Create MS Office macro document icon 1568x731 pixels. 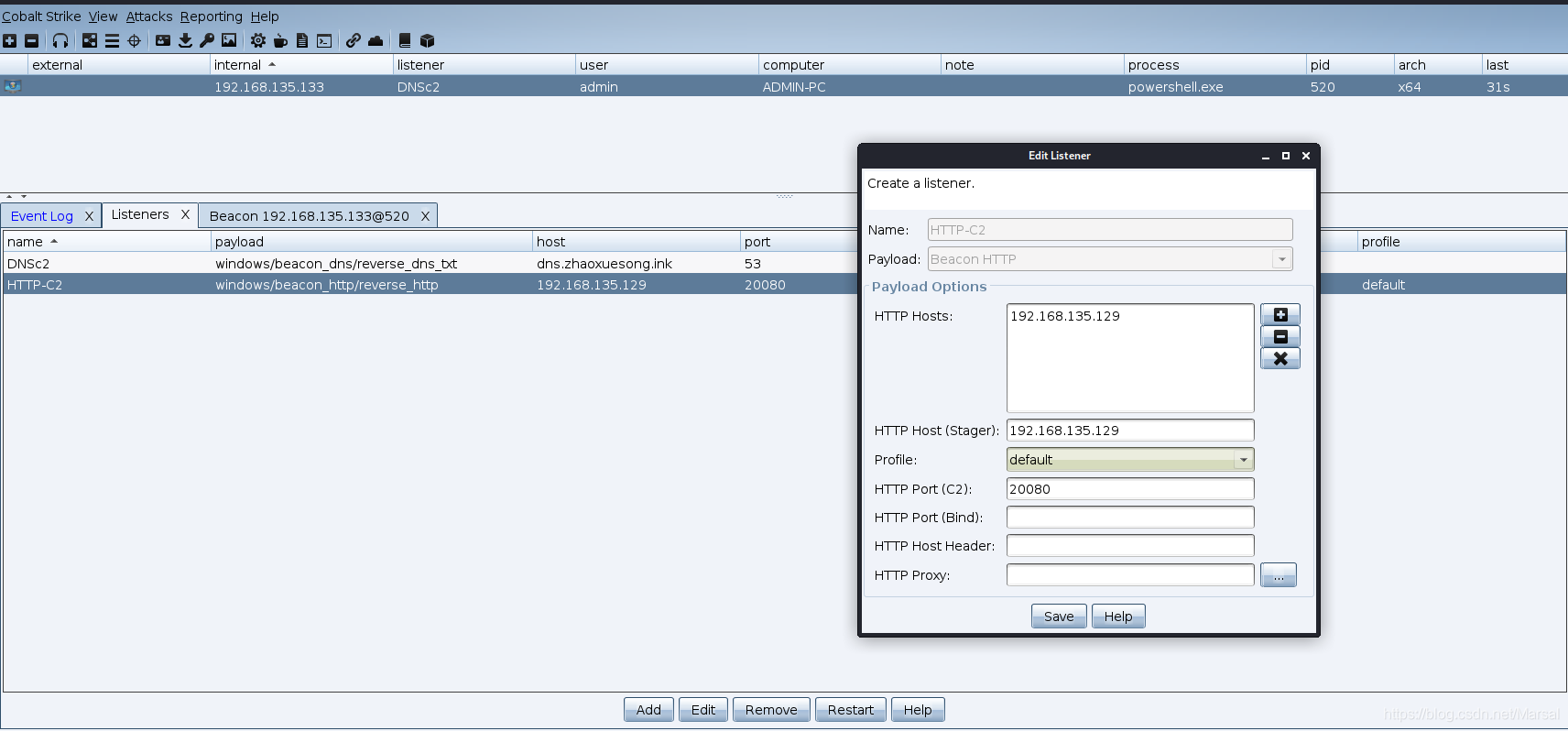pos(302,40)
